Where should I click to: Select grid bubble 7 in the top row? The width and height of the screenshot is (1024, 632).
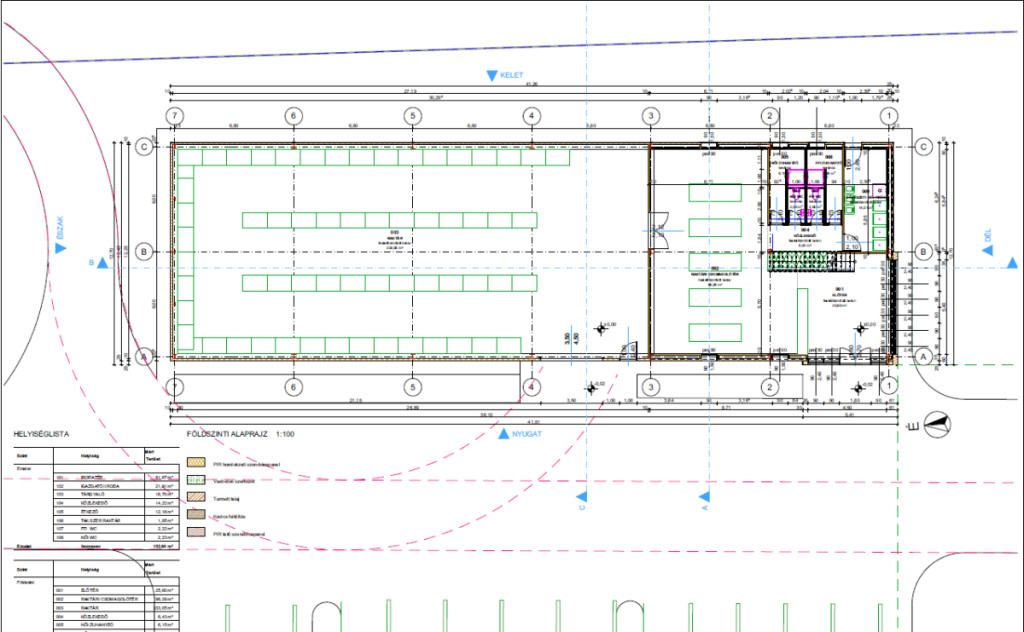pyautogui.click(x=176, y=116)
